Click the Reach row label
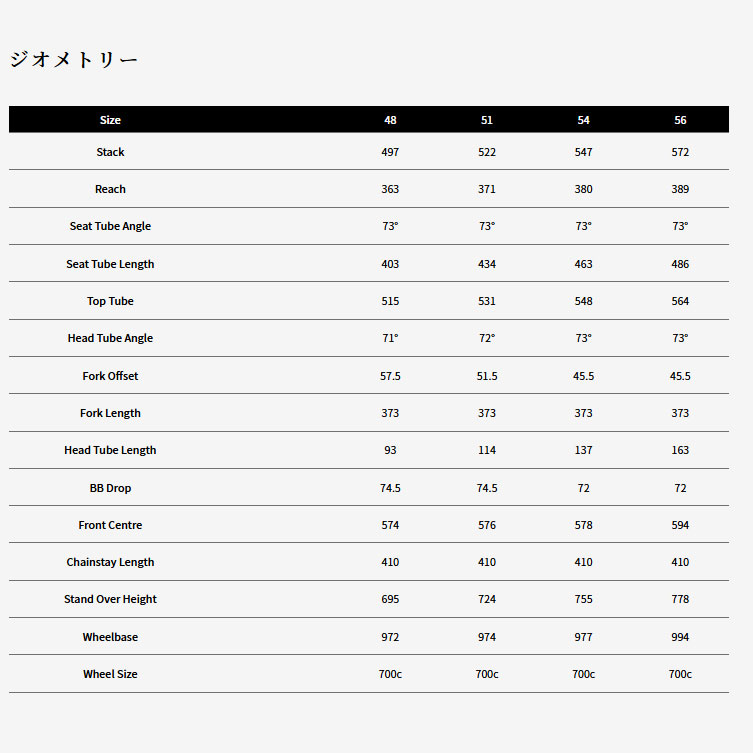Image resolution: width=753 pixels, height=753 pixels. tap(110, 189)
